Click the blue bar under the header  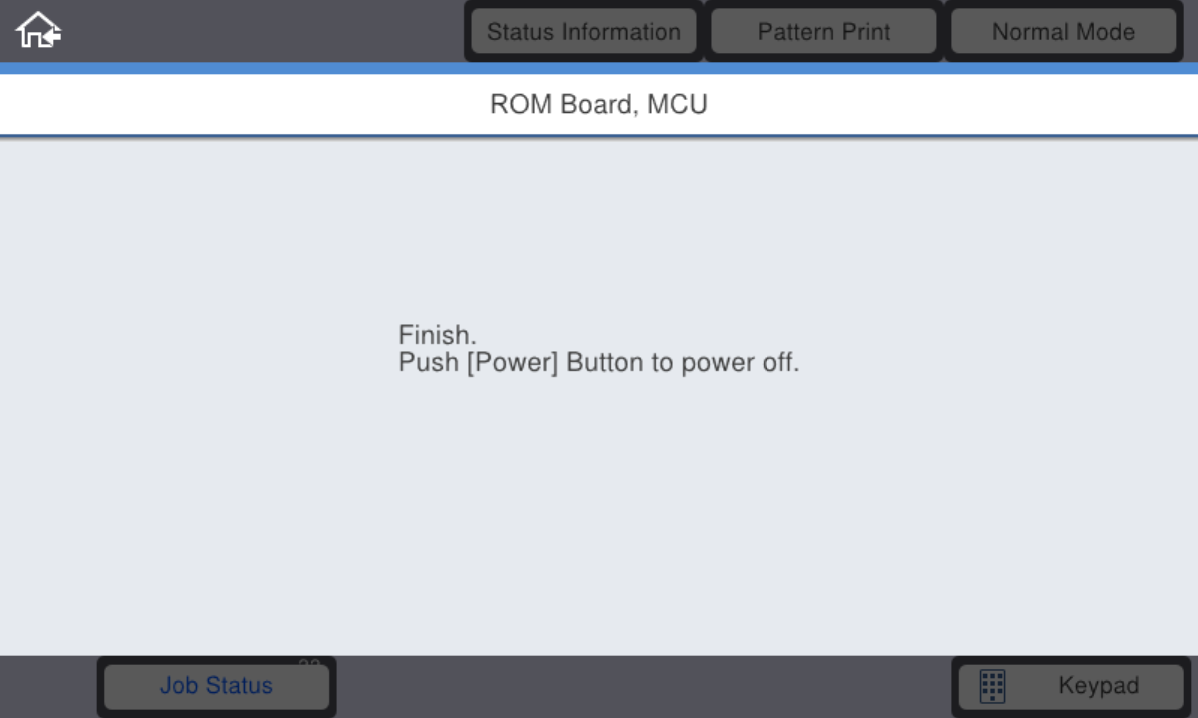point(599,68)
